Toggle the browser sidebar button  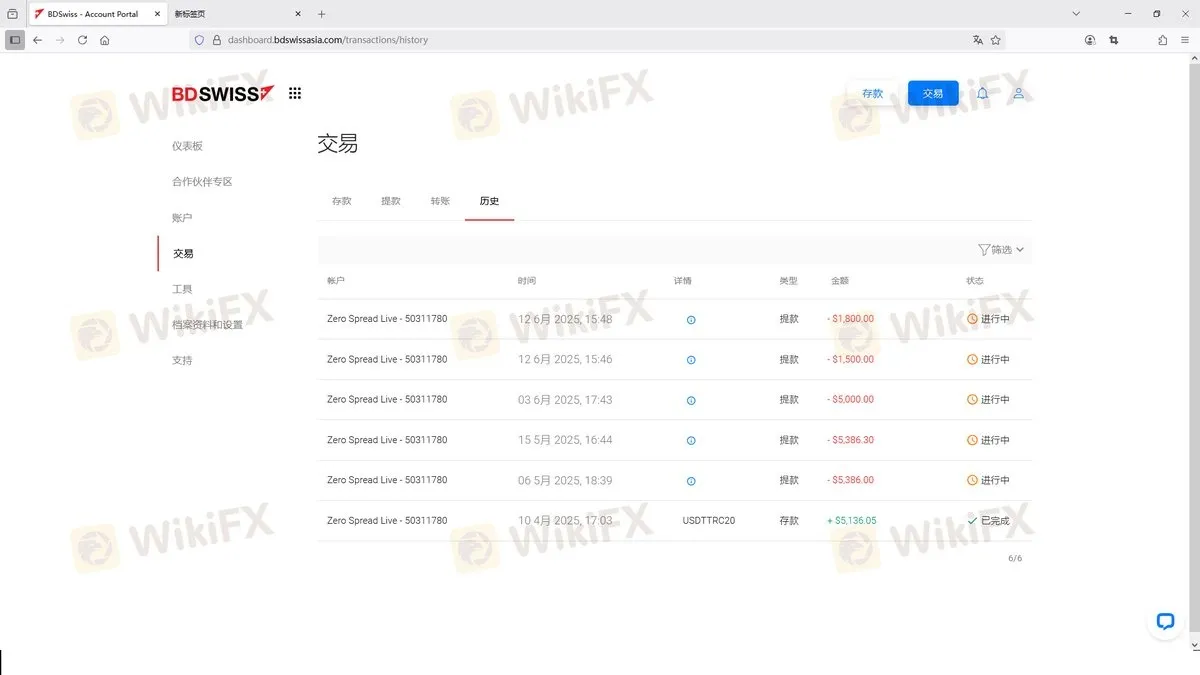(15, 40)
